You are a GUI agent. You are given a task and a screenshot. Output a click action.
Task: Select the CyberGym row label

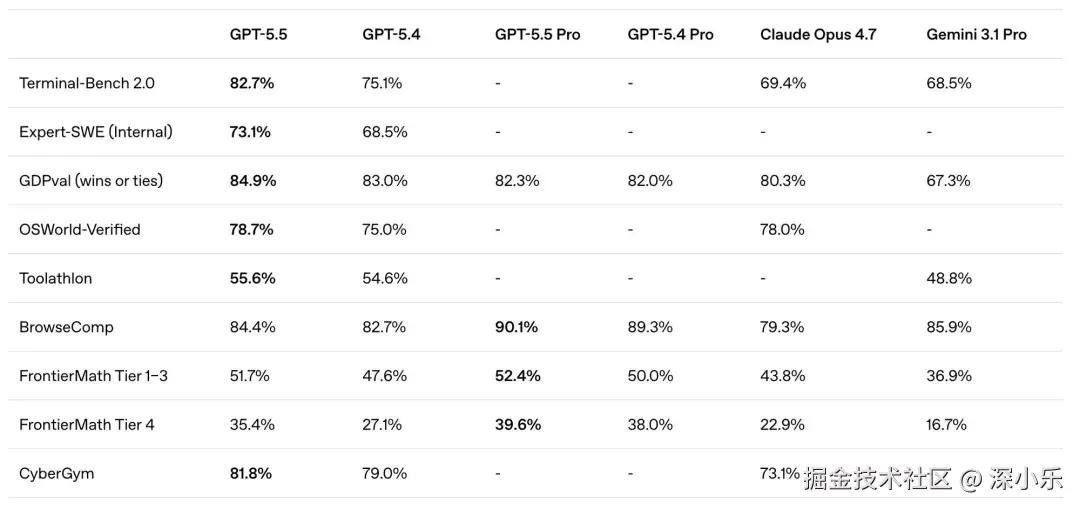coord(56,473)
